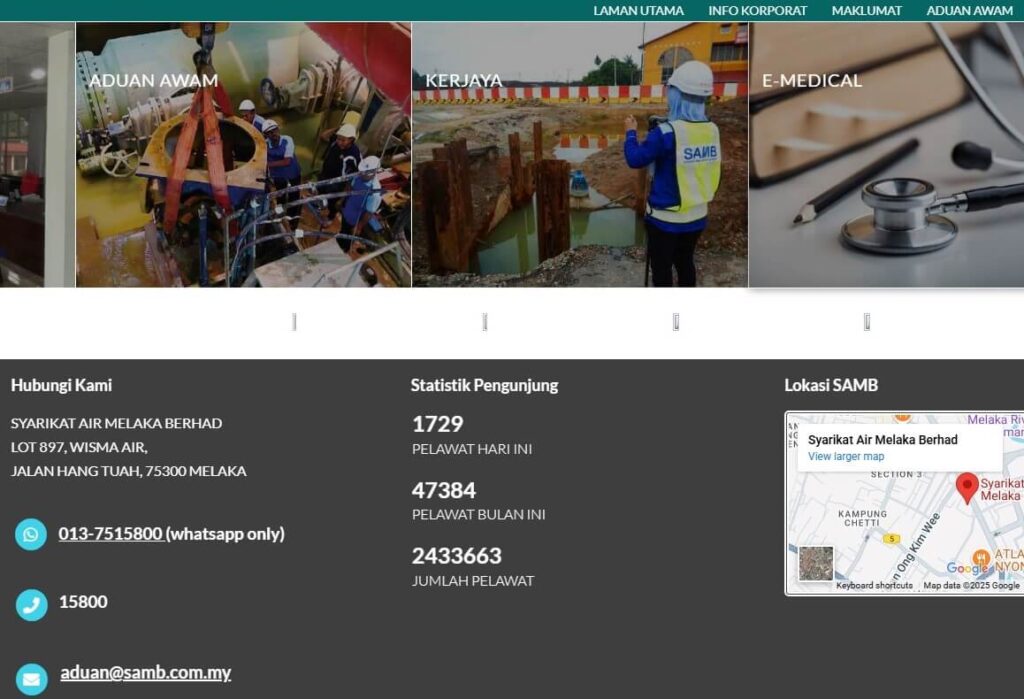Image resolution: width=1024 pixels, height=699 pixels.
Task: Click the Statistik Pengunjung heading
Action: [x=484, y=385]
